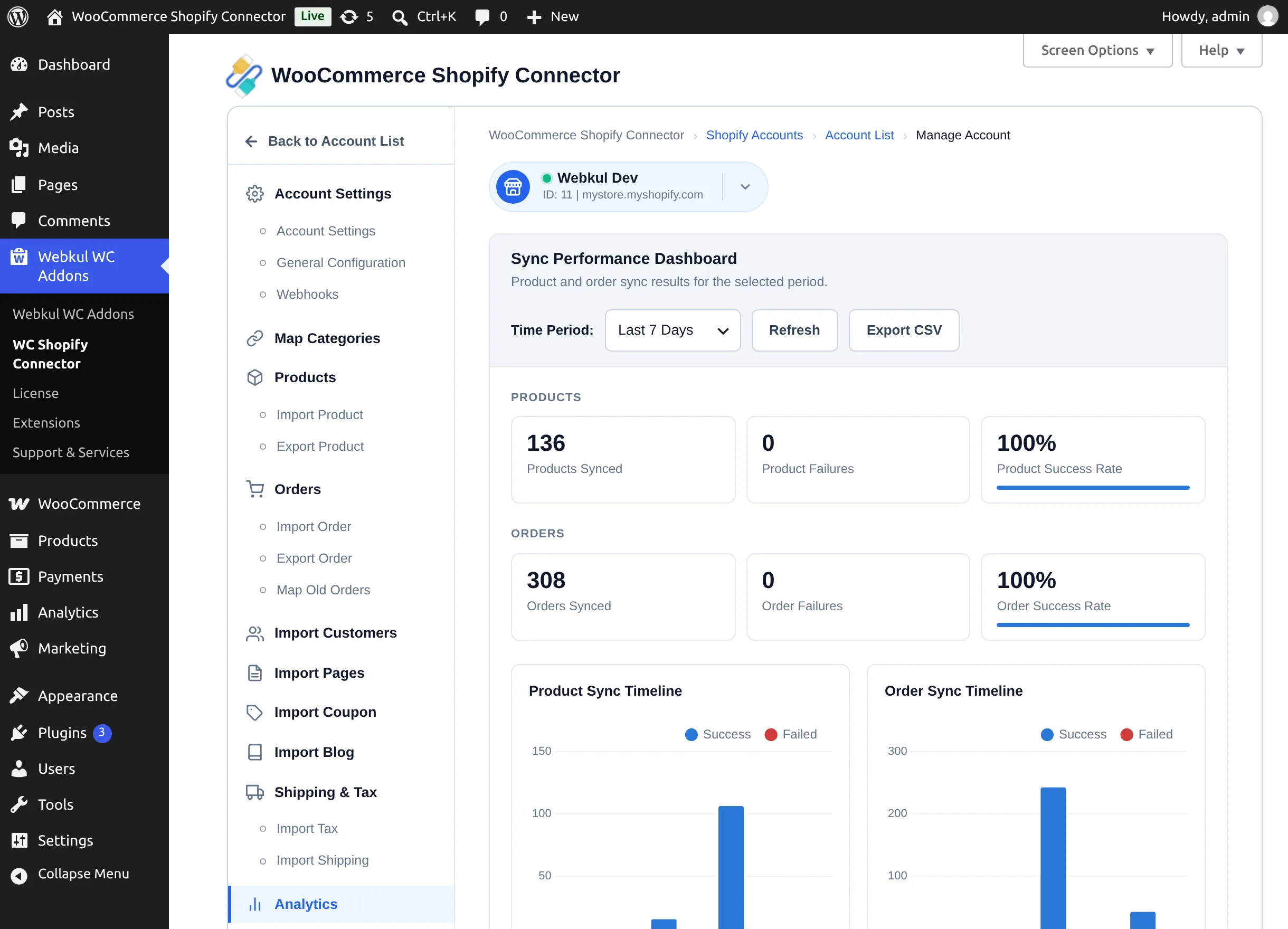This screenshot has height=929, width=1288.
Task: Click the home icon for site name
Action: pos(54,16)
